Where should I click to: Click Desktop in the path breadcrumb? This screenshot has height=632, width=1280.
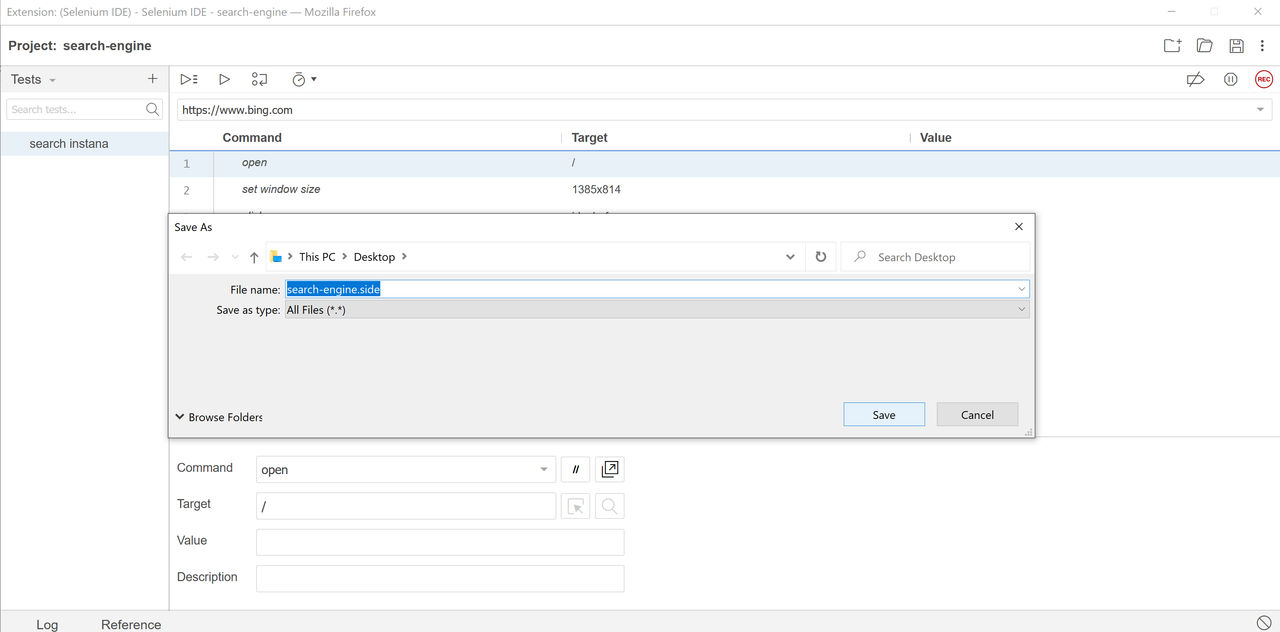[x=374, y=257]
